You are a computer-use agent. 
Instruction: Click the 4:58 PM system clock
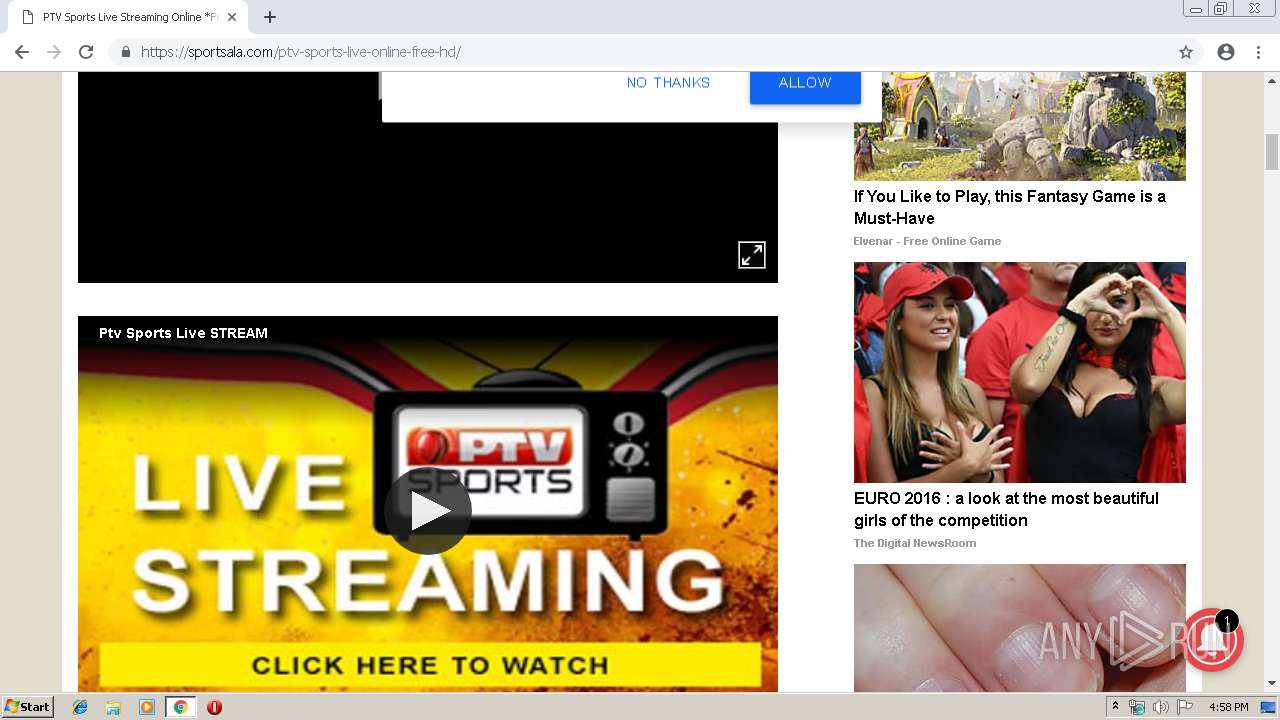pos(1228,707)
